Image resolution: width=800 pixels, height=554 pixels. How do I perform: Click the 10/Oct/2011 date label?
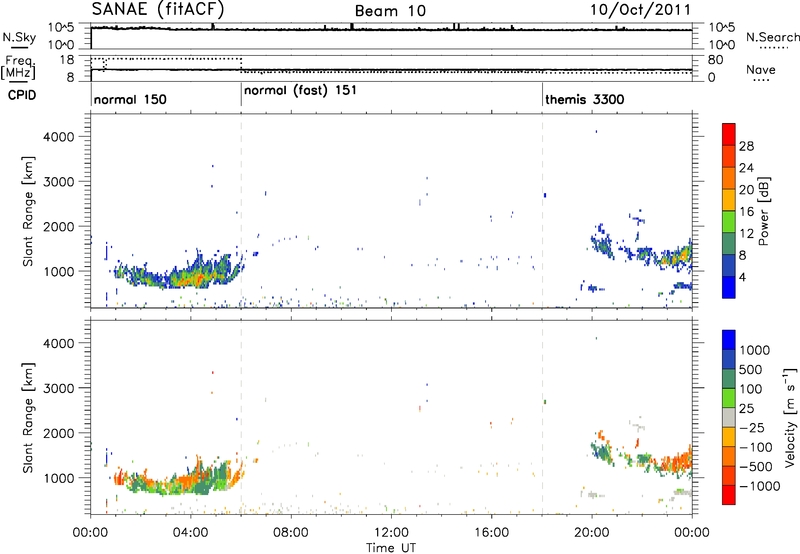pyautogui.click(x=641, y=10)
